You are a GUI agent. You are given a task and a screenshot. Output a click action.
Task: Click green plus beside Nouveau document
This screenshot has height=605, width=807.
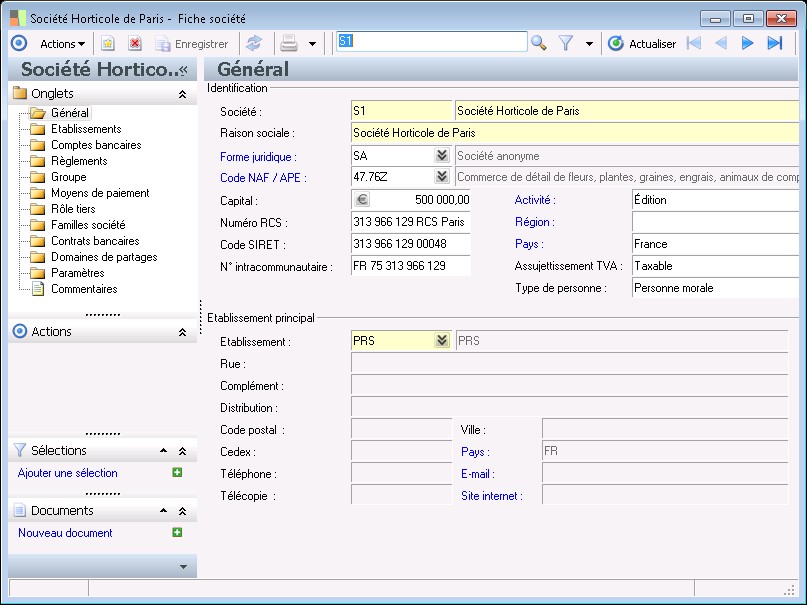pos(177,533)
